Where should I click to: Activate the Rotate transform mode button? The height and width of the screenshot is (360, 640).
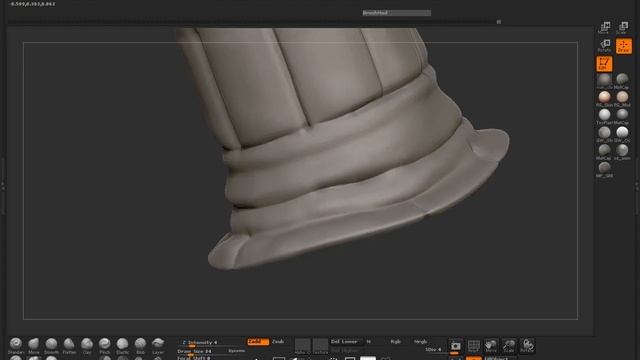pos(604,46)
